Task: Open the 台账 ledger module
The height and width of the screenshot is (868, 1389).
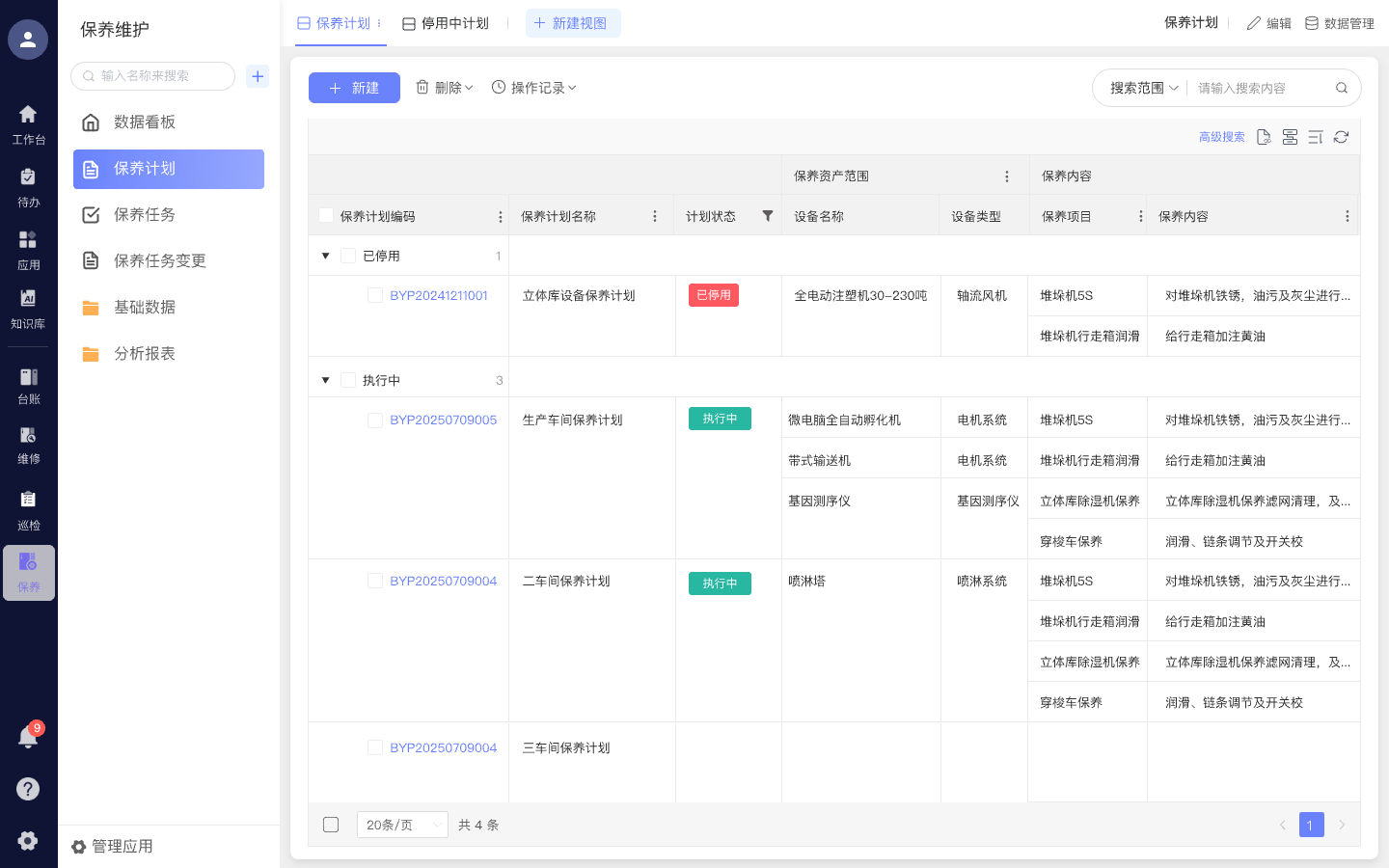Action: (x=28, y=386)
